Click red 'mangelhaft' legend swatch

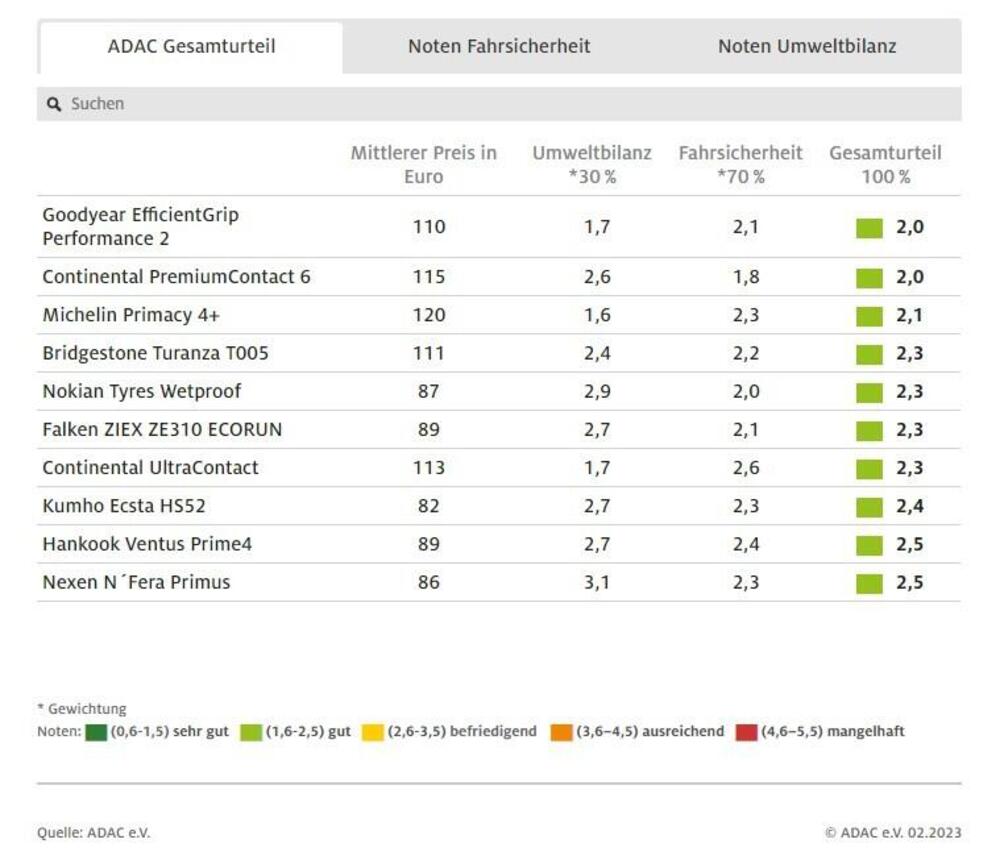click(x=746, y=732)
